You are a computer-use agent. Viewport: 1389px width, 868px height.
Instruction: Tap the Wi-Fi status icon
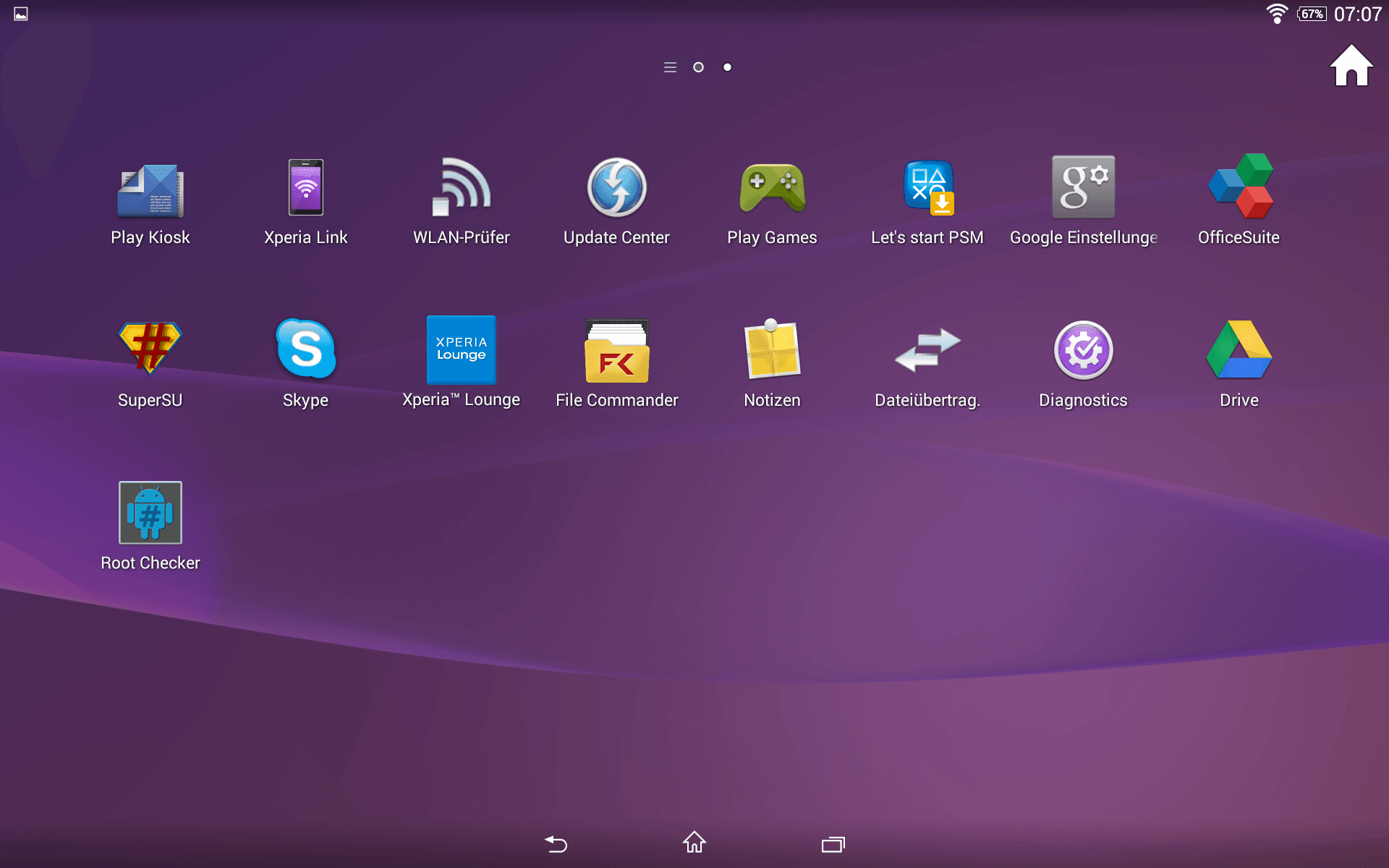coord(1278,14)
